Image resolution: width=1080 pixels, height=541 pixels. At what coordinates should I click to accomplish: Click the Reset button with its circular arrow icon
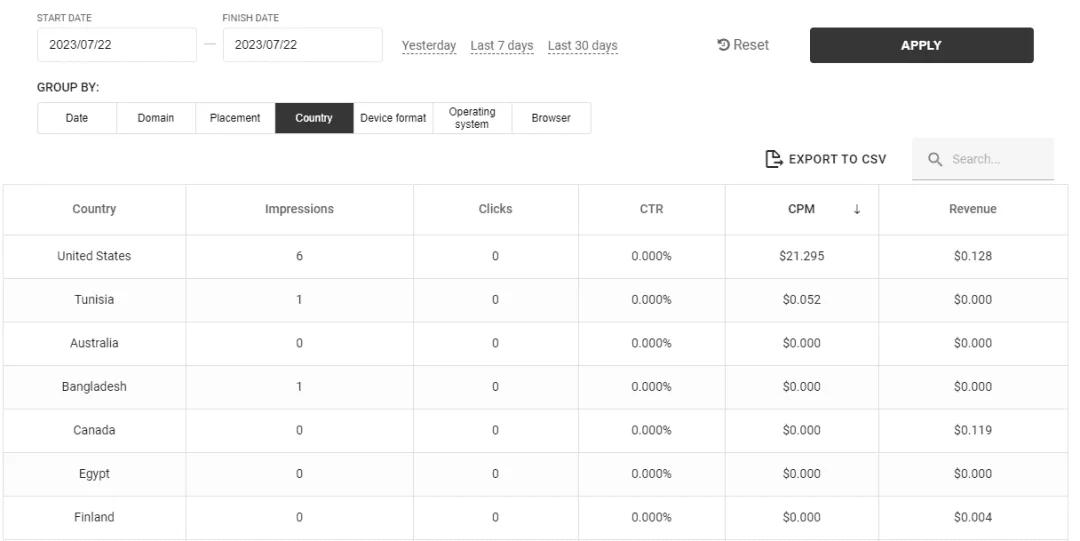[742, 45]
